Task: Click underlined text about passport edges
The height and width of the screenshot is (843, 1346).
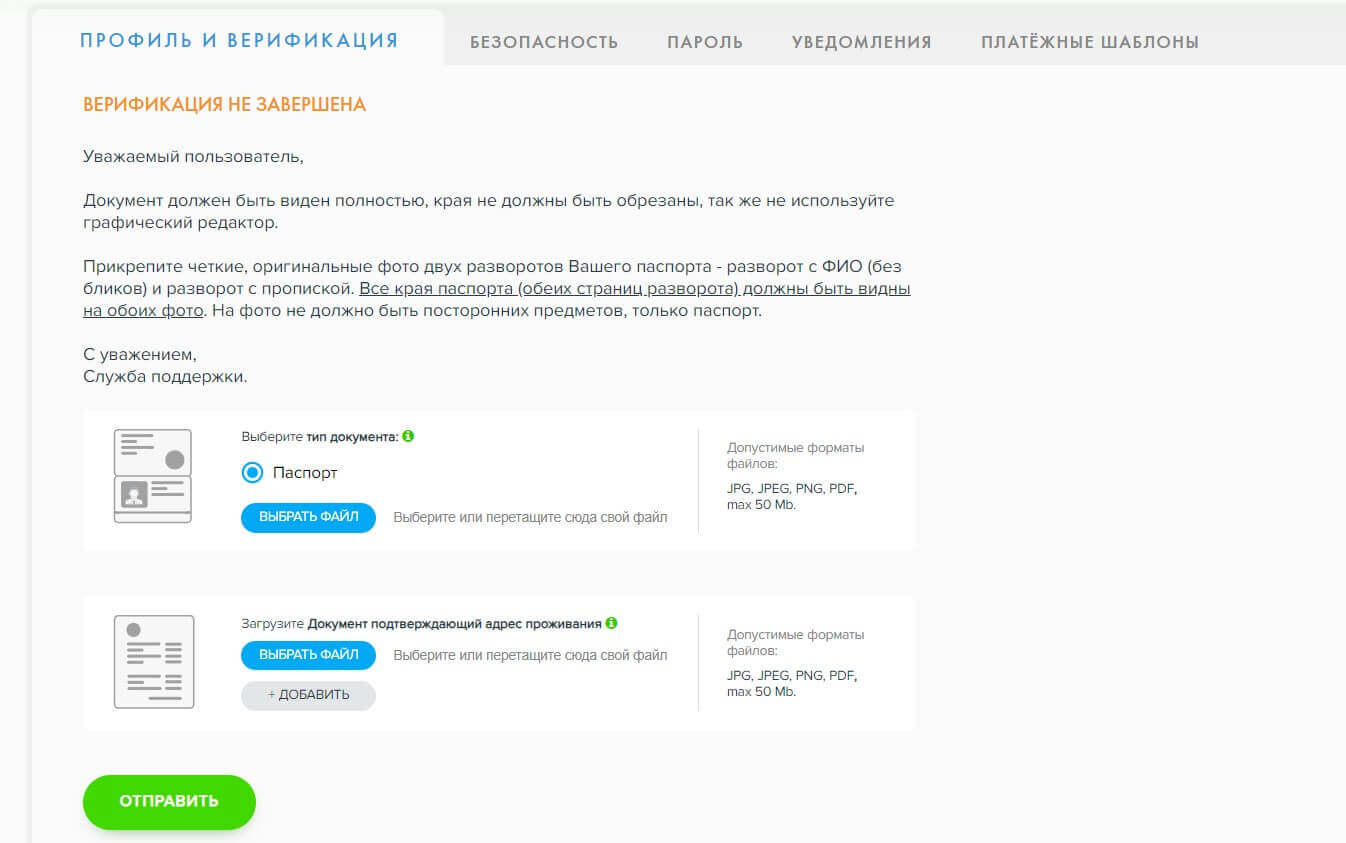Action: [x=634, y=290]
